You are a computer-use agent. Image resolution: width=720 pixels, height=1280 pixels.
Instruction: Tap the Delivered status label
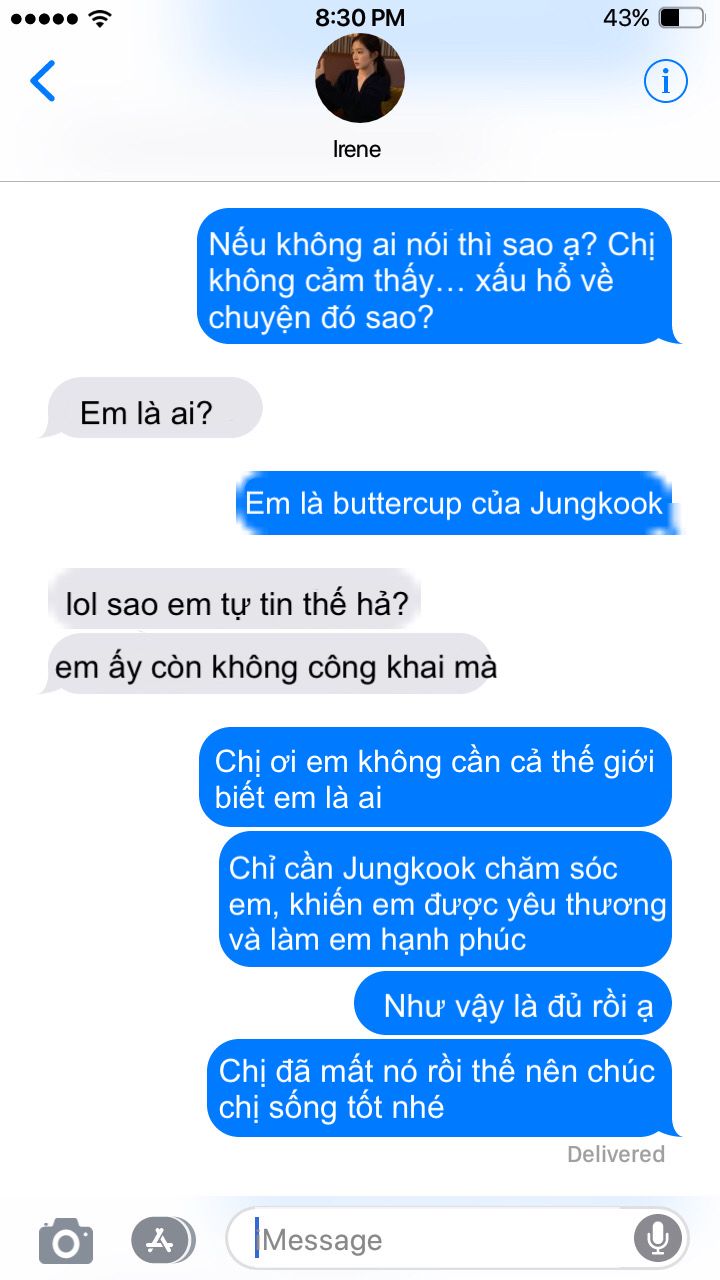coord(616,1154)
